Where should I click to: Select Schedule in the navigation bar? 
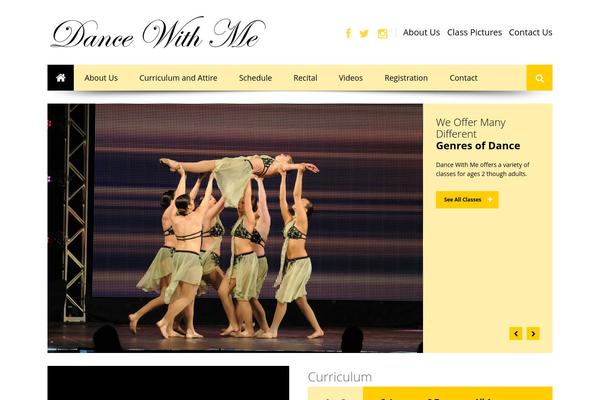(x=255, y=78)
